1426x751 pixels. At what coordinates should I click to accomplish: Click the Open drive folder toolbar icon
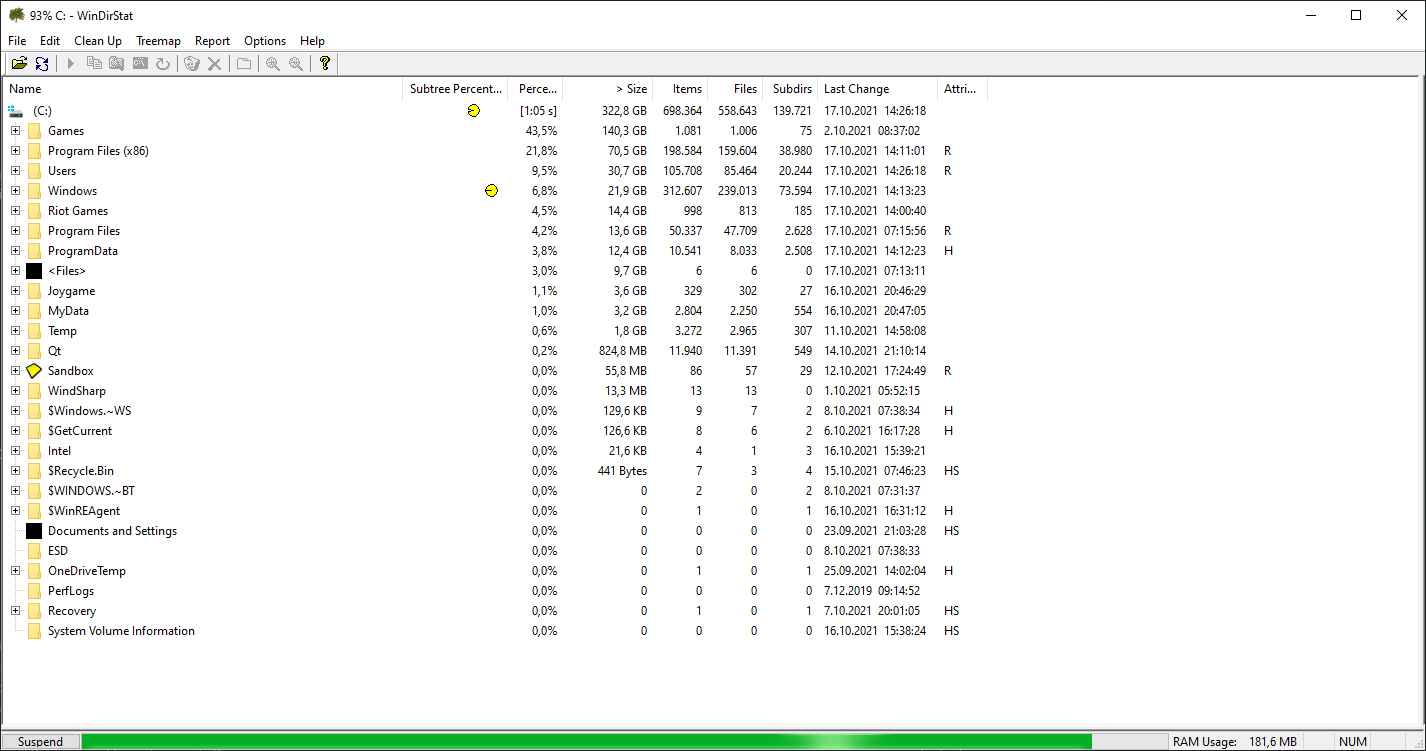(19, 64)
